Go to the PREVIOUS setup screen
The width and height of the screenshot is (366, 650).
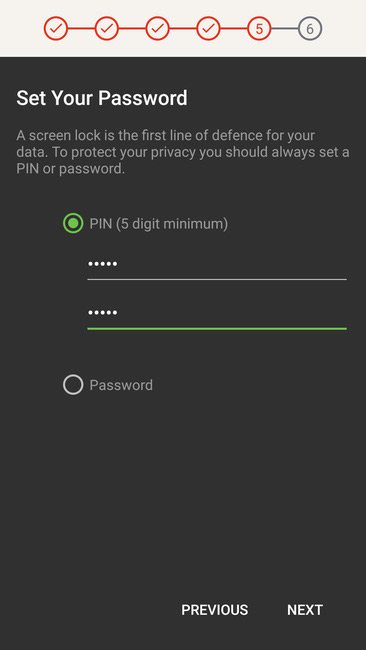(x=215, y=610)
